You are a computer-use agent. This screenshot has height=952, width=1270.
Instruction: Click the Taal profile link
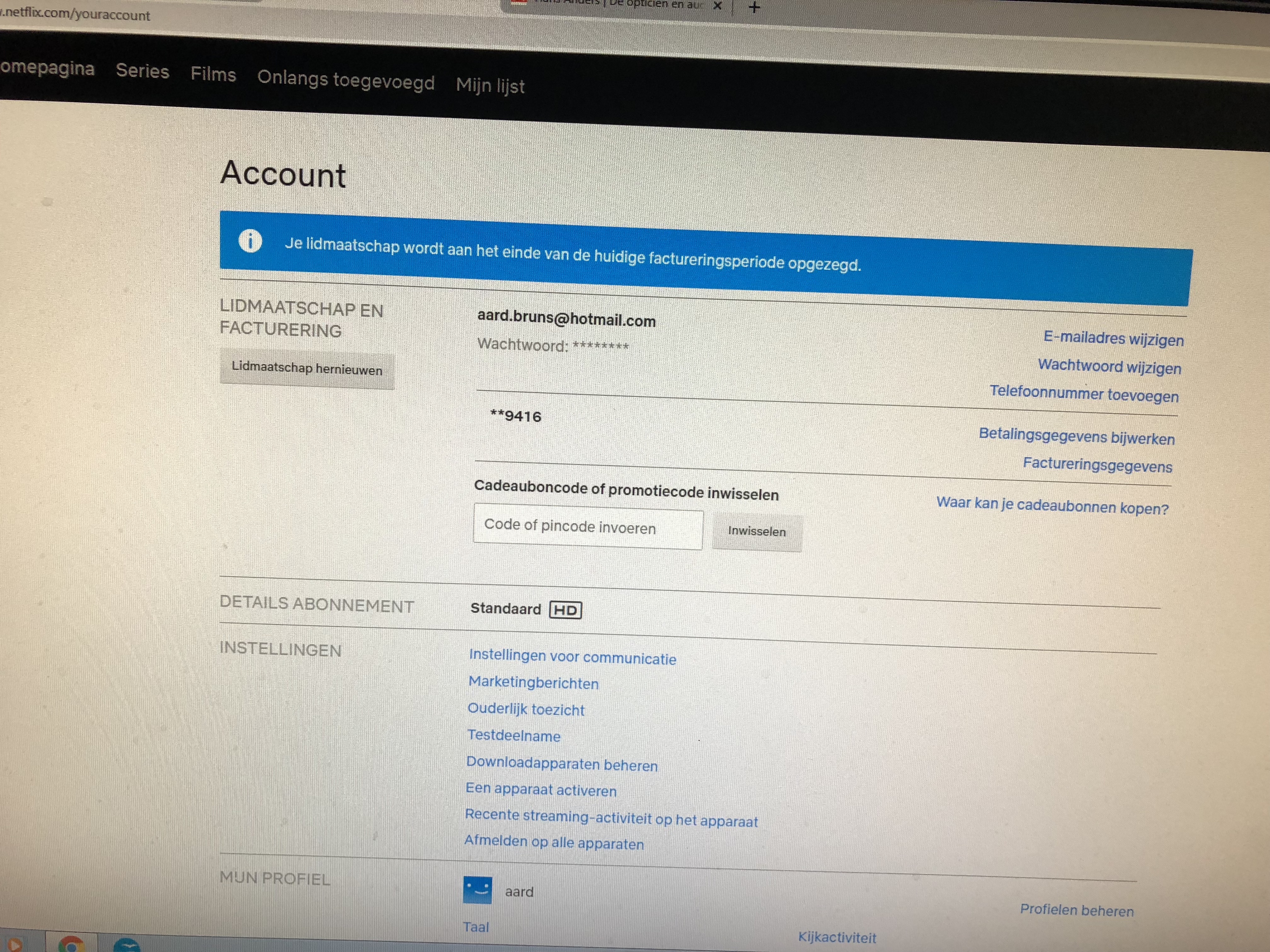[x=476, y=927]
